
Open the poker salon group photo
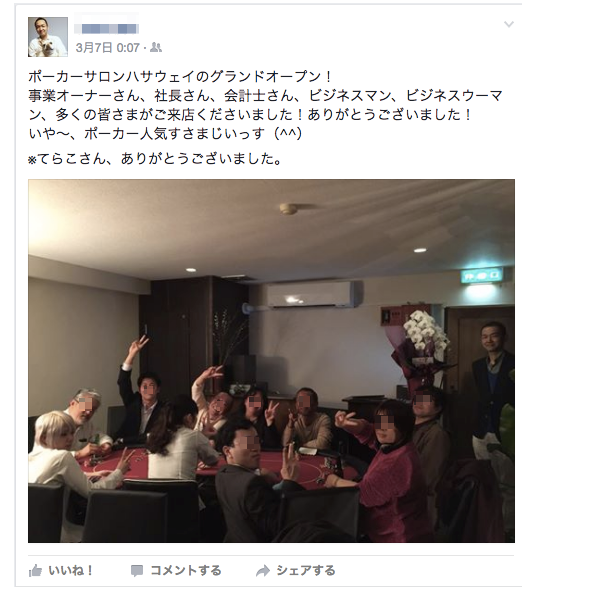(271, 361)
